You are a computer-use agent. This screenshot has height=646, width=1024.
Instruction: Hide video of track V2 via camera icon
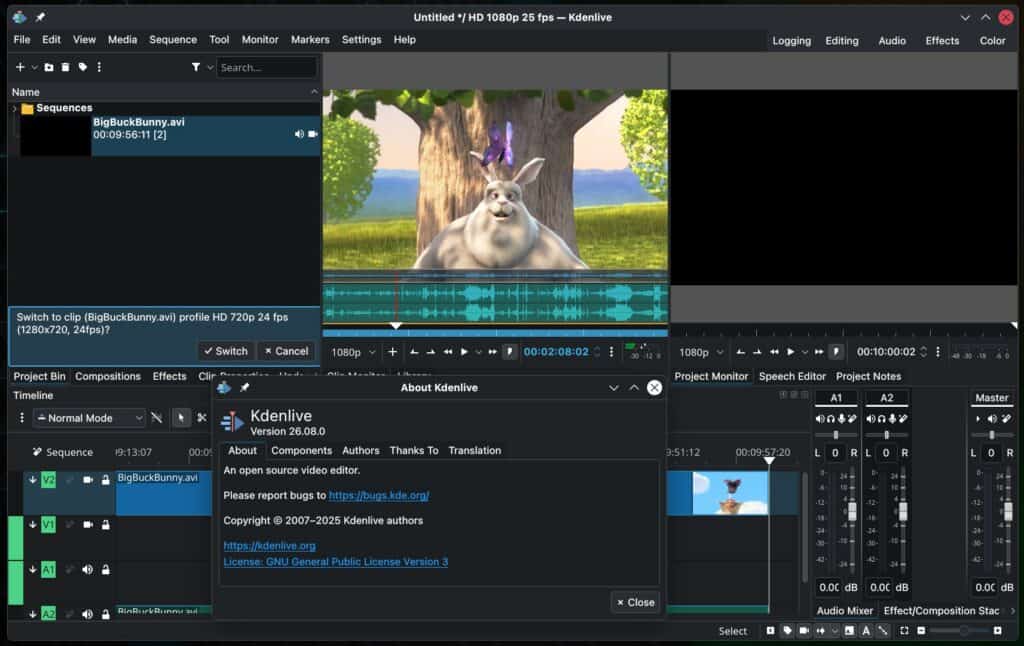88,480
